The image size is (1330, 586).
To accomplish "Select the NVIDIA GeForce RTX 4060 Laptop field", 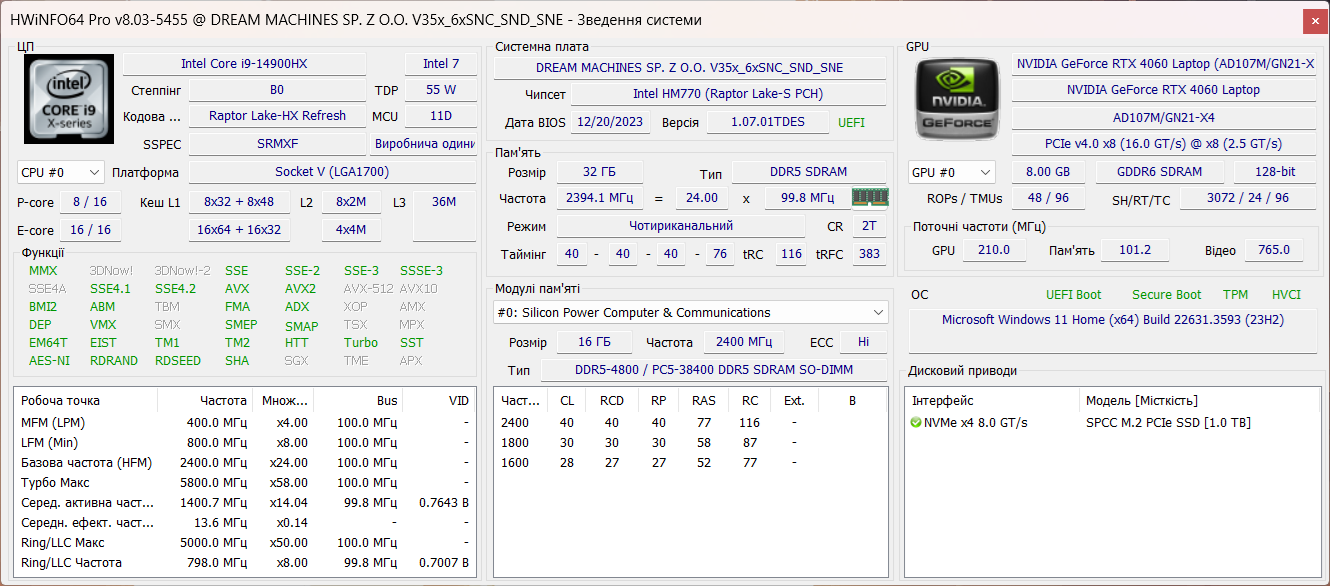I will (1163, 90).
